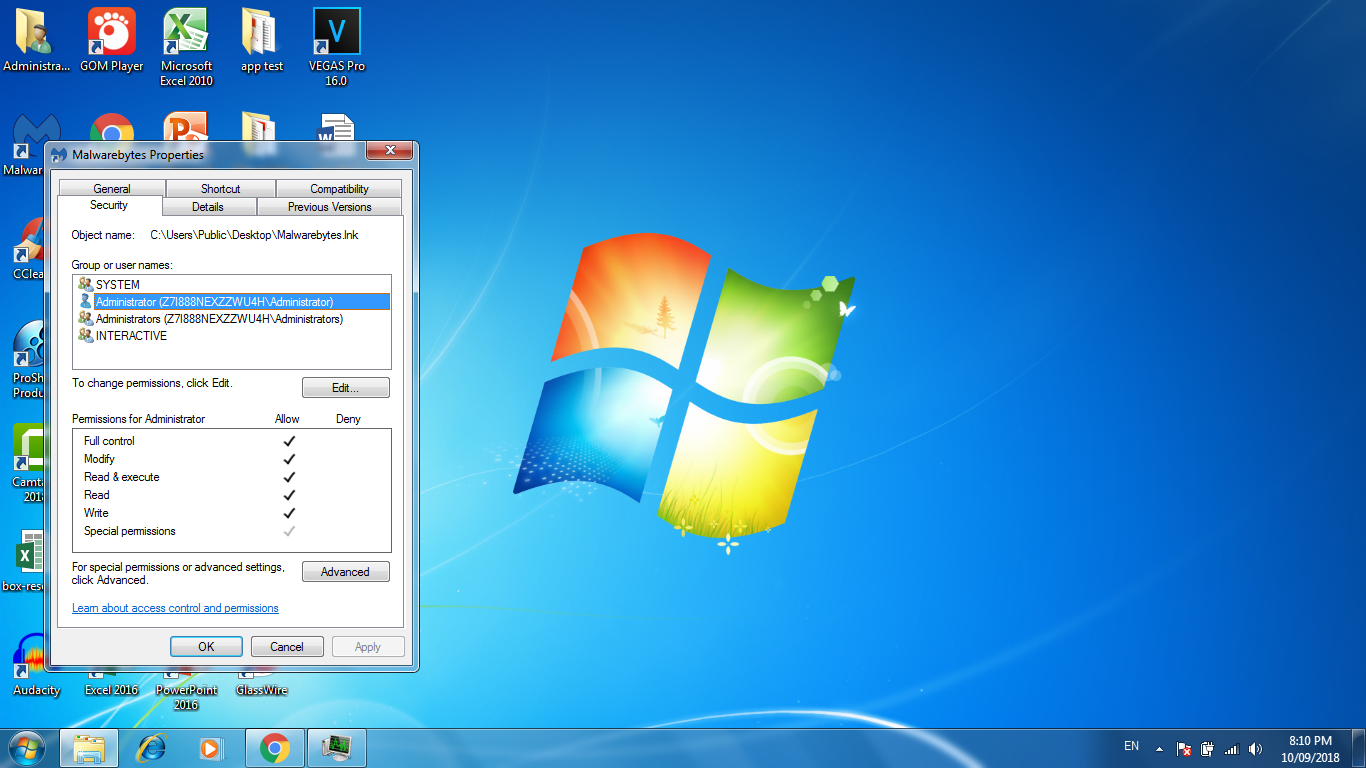Click the Windows Start orb

pos(27,748)
